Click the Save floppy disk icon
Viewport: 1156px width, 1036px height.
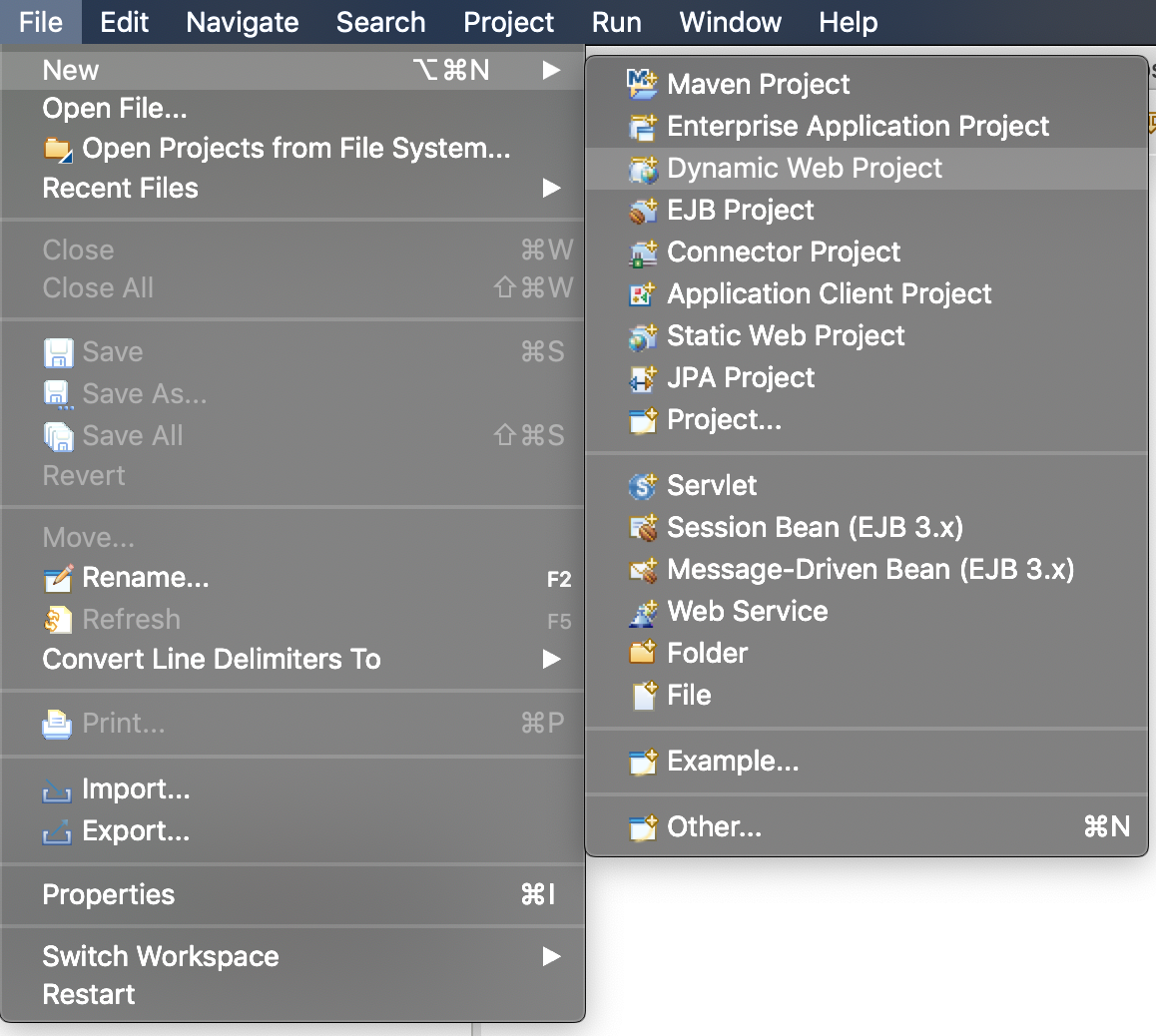(58, 353)
